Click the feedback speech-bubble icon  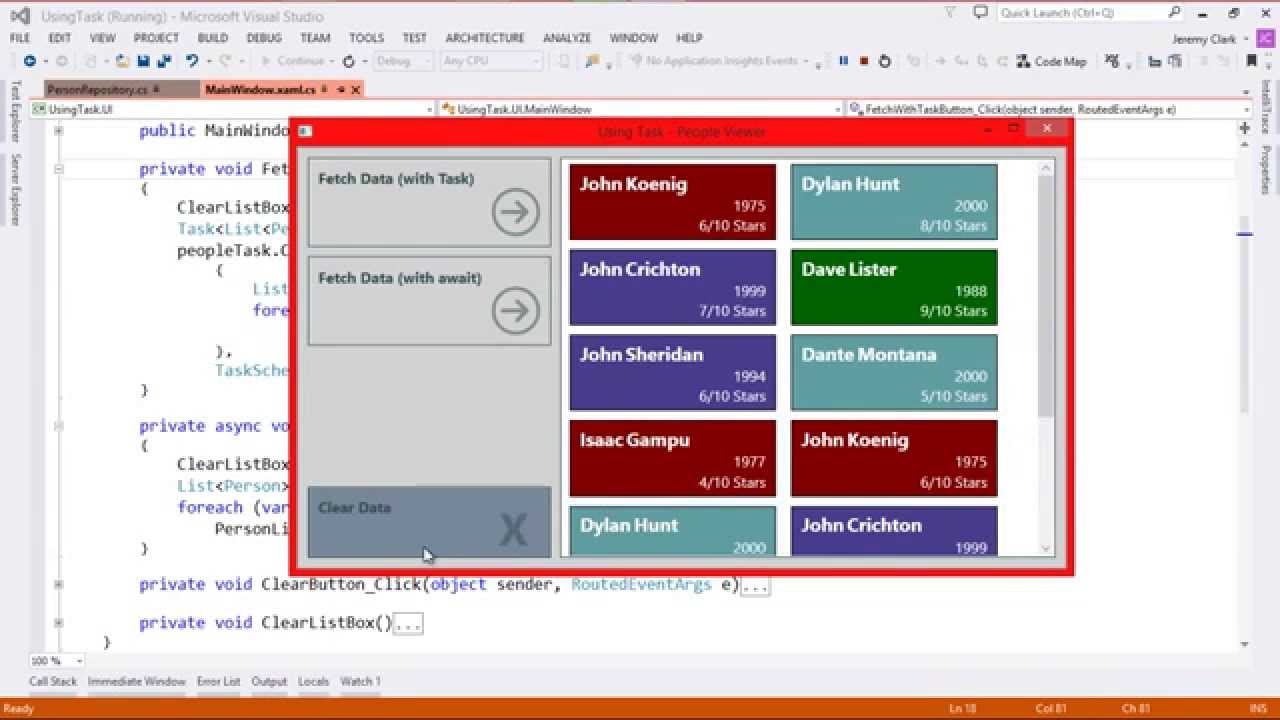980,13
